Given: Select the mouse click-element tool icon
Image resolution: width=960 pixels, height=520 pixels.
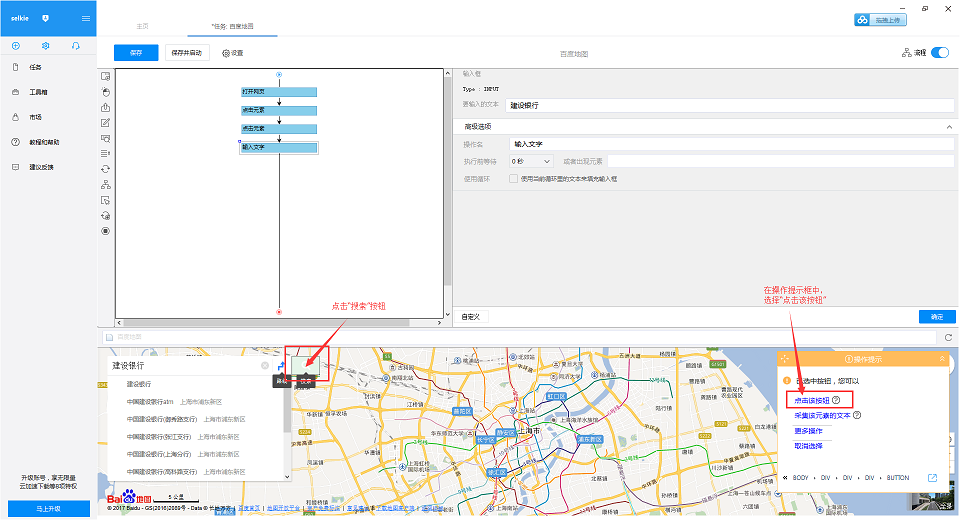Looking at the screenshot, I should [x=105, y=92].
